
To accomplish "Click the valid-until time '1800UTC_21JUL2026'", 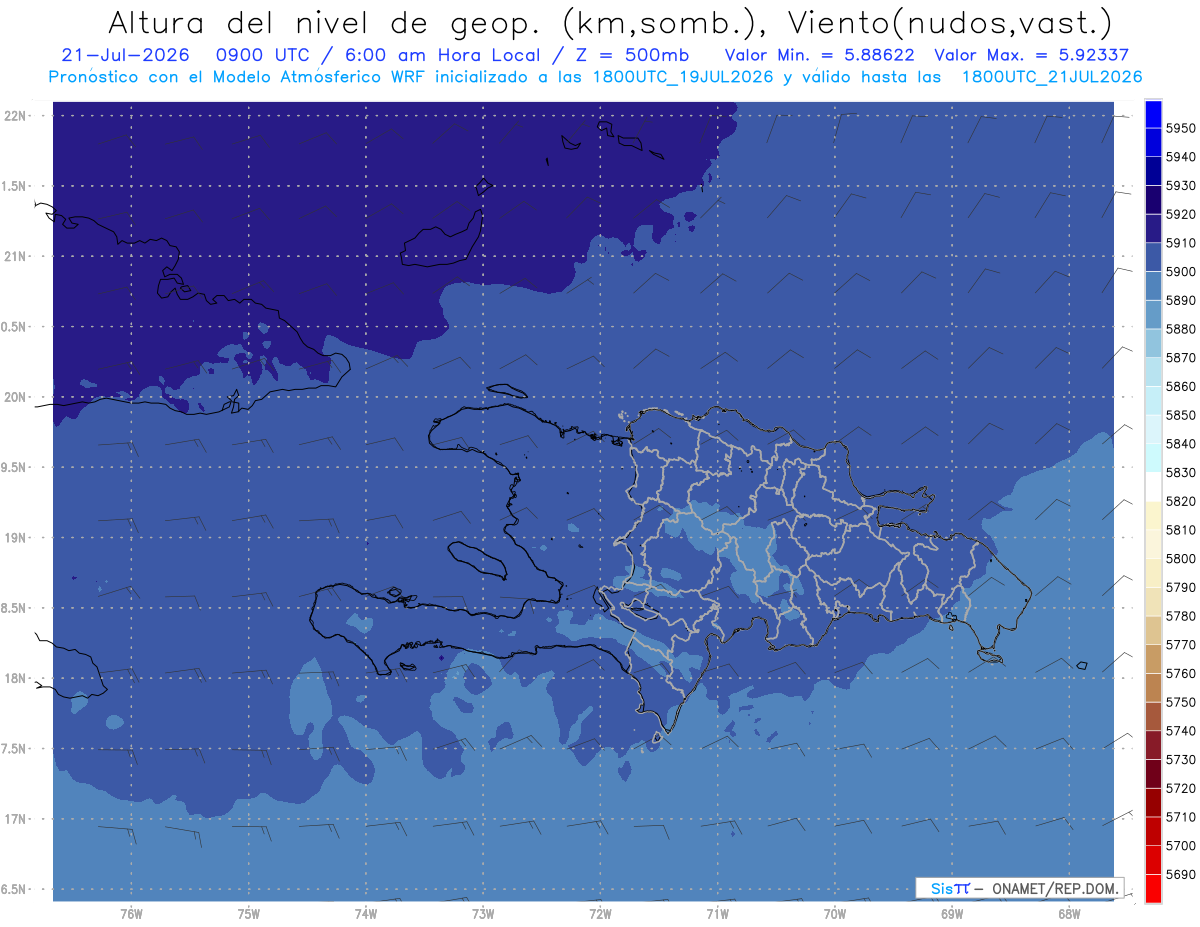I will click(x=1052, y=76).
